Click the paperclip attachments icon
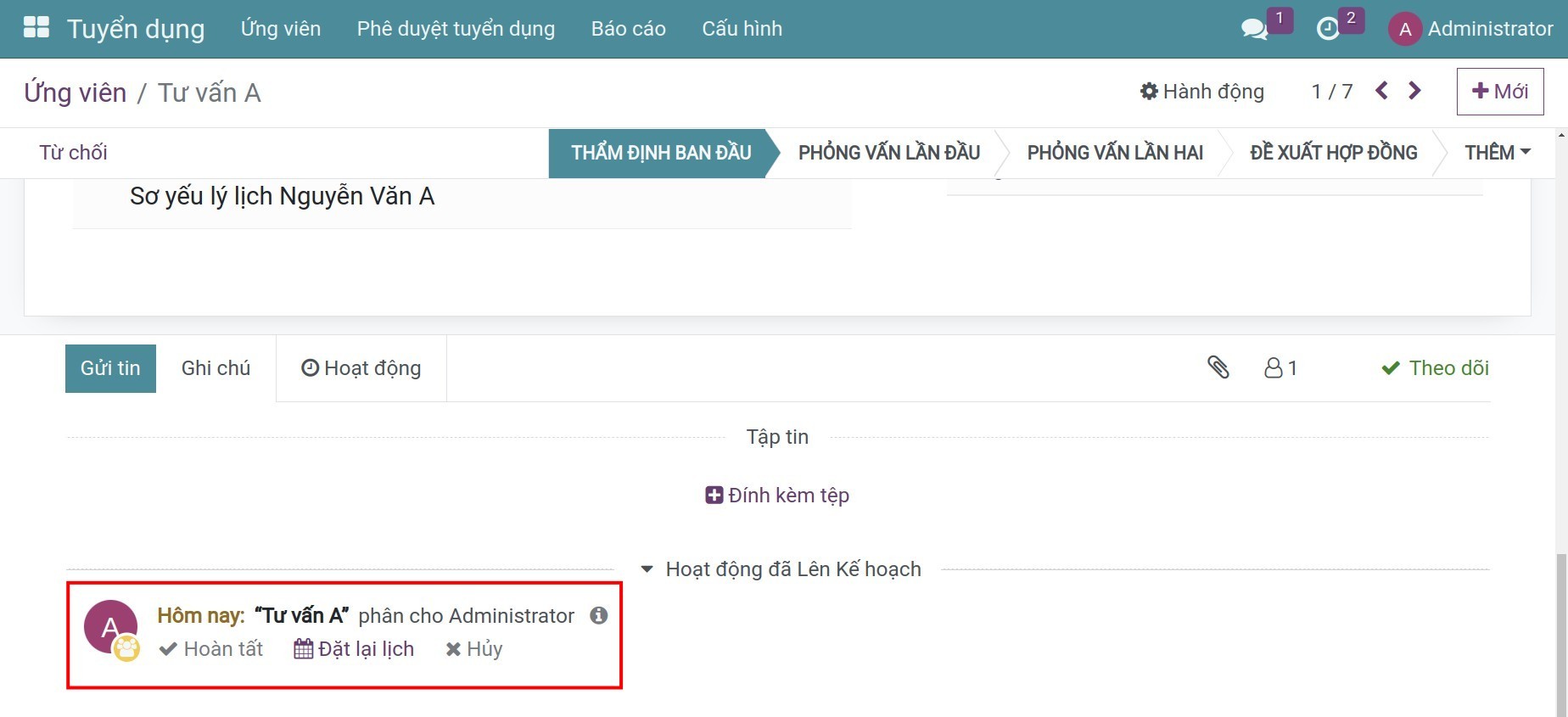Image resolution: width=1568 pixels, height=717 pixels. pos(1218,367)
